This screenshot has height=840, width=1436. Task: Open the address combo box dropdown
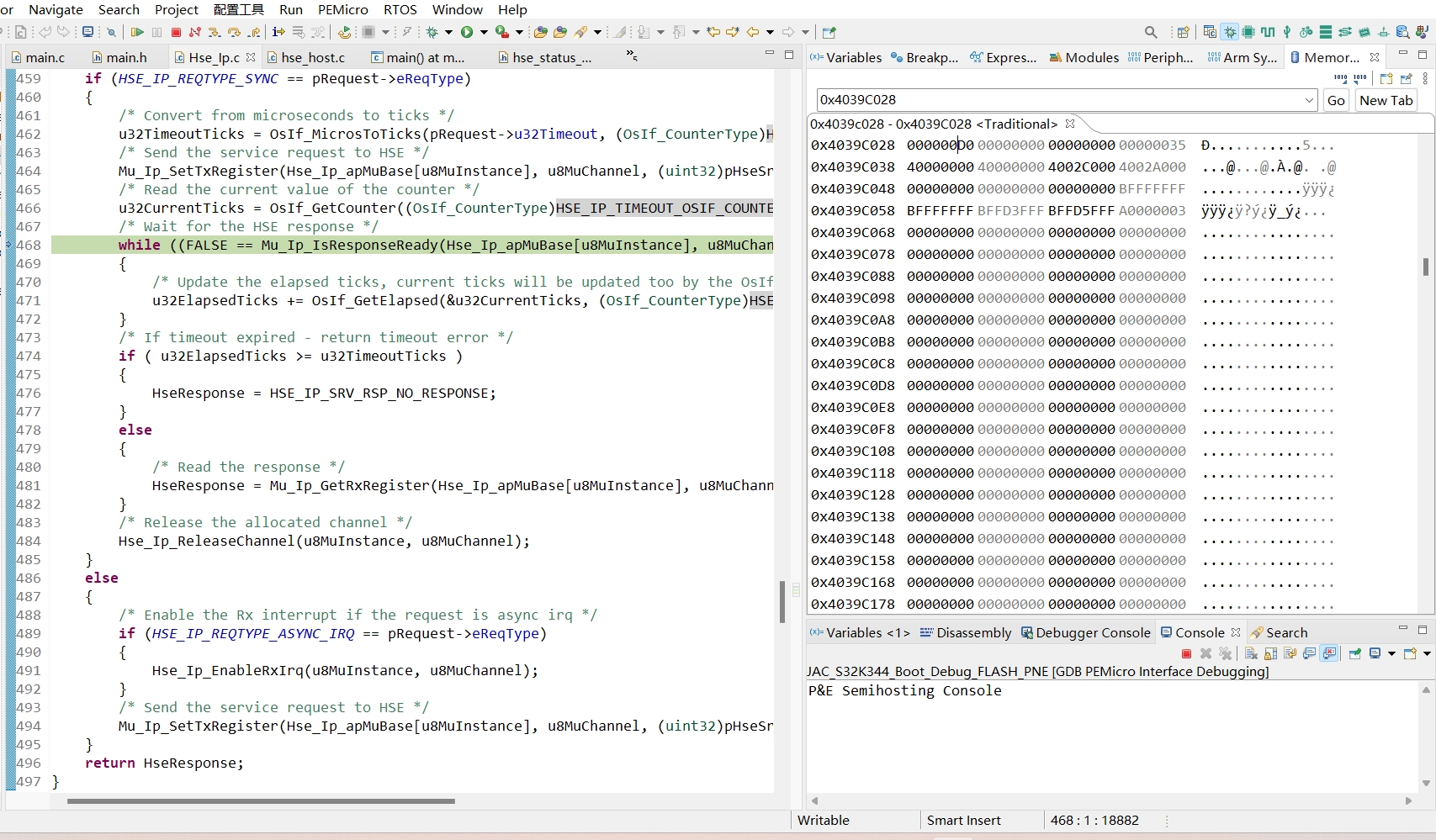tap(1309, 100)
